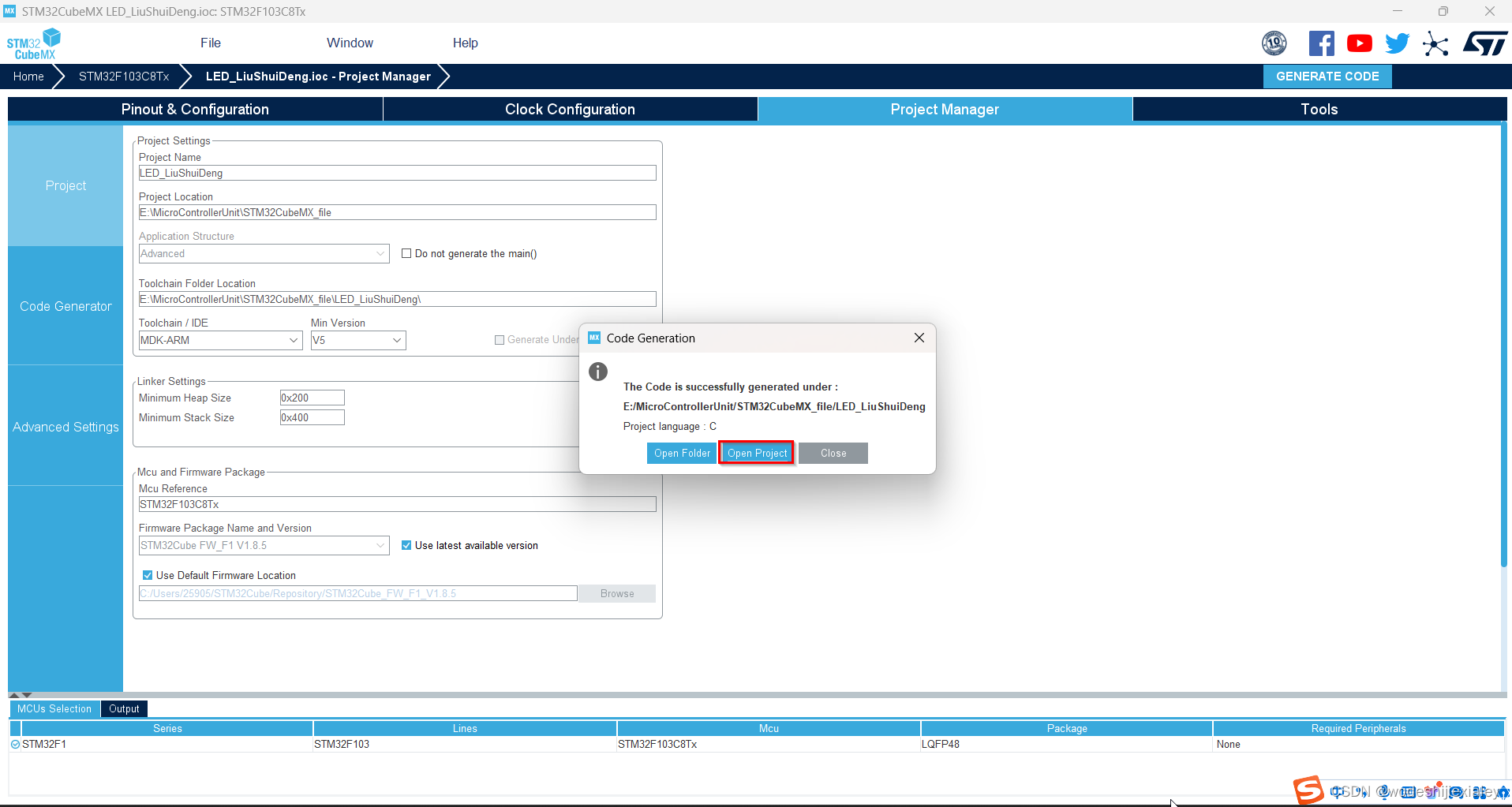Select the LQFP48 package cell

[x=1067, y=744]
